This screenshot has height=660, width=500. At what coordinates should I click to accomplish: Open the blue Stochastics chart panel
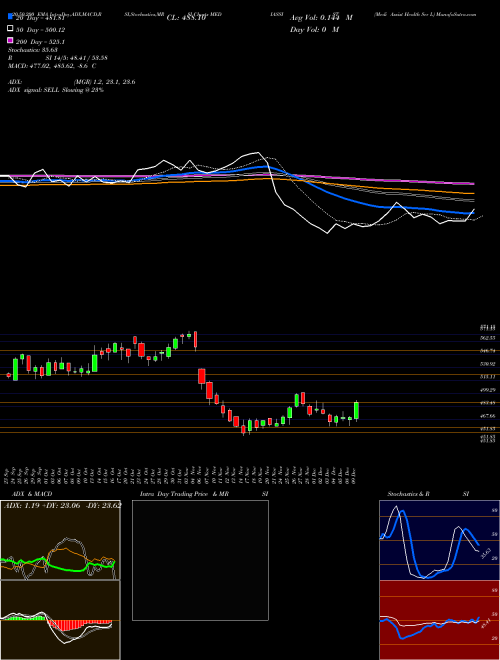click(x=439, y=540)
